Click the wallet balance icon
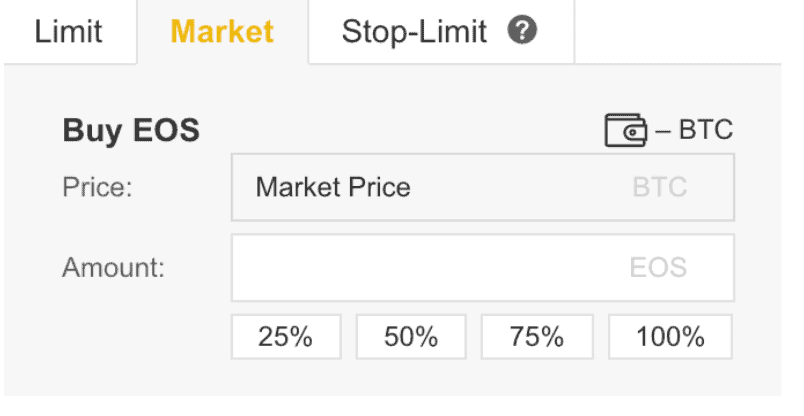This screenshot has width=804, height=416. (626, 130)
